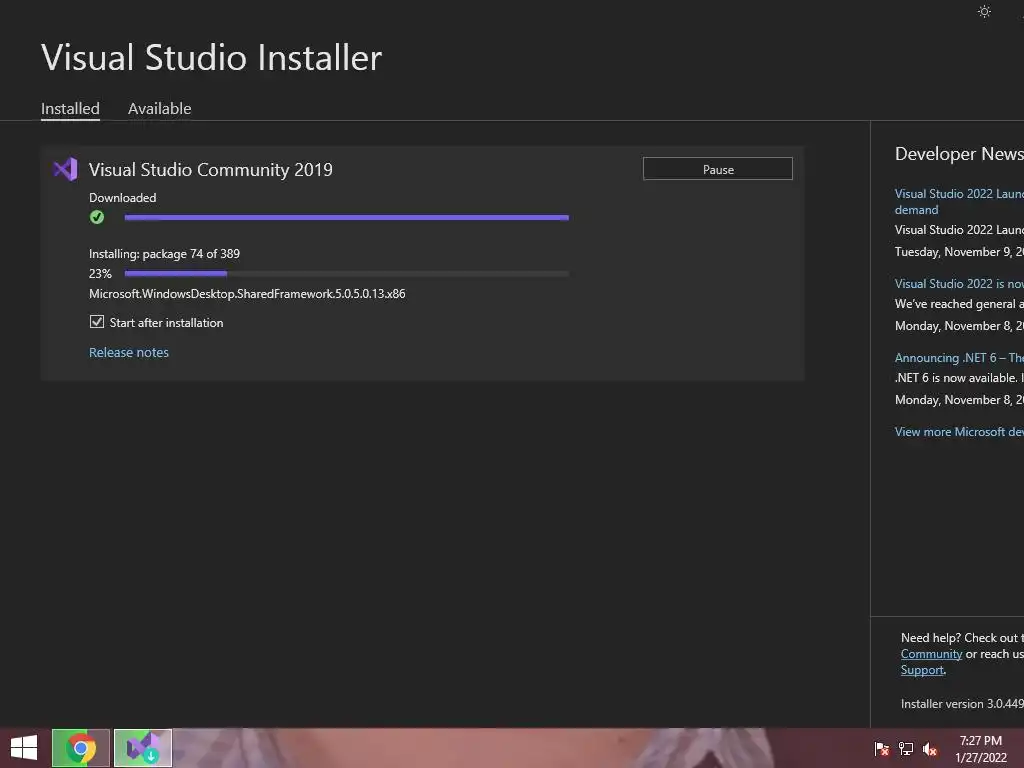This screenshot has height=768, width=1024.
Task: Click the green Downloaded checkmark icon
Action: click(97, 217)
